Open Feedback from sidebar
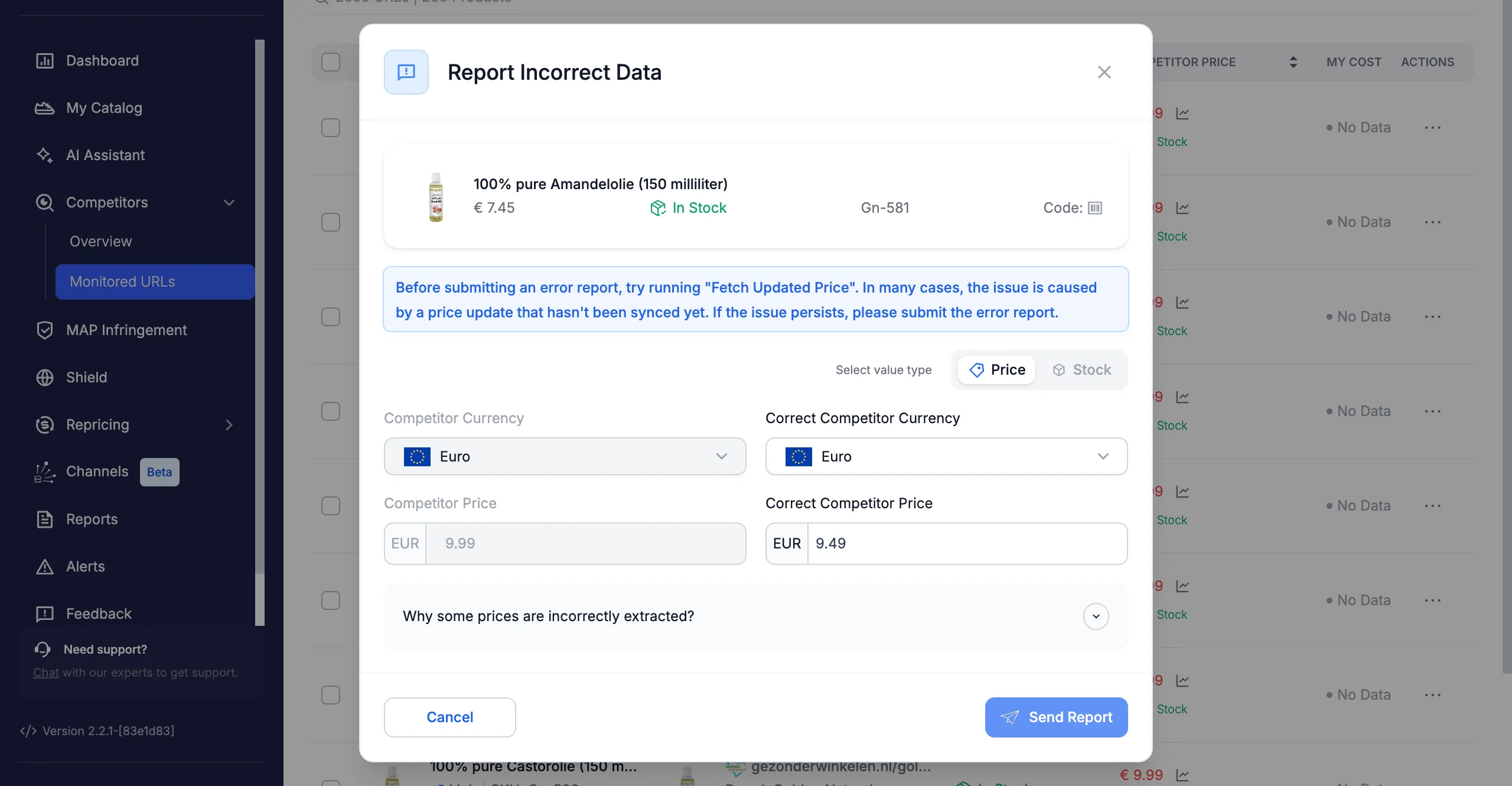Viewport: 1512px width, 786px height. click(99, 613)
